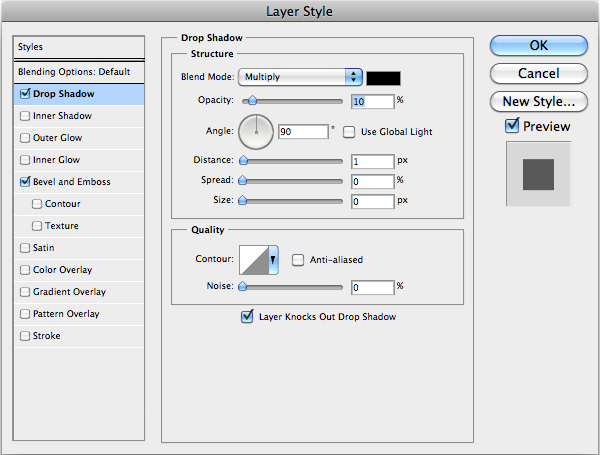Image resolution: width=600 pixels, height=455 pixels.
Task: Check the Anti-aliased option
Action: tap(298, 260)
